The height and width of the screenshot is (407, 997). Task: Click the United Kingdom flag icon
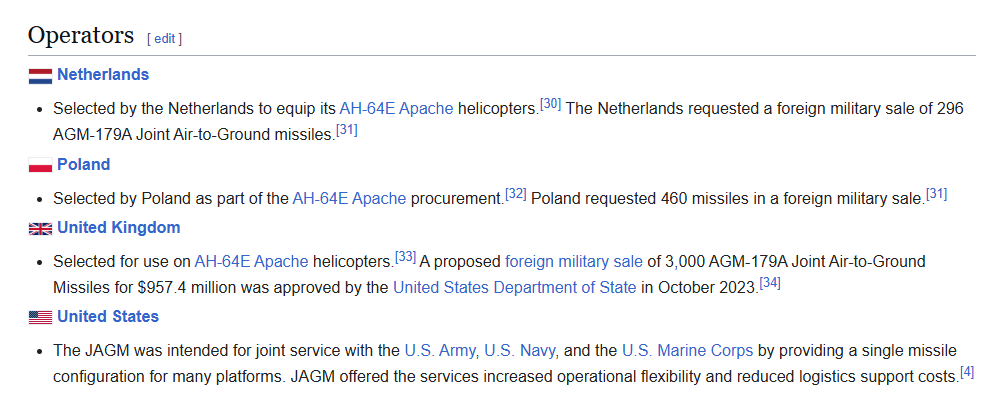pos(40,228)
